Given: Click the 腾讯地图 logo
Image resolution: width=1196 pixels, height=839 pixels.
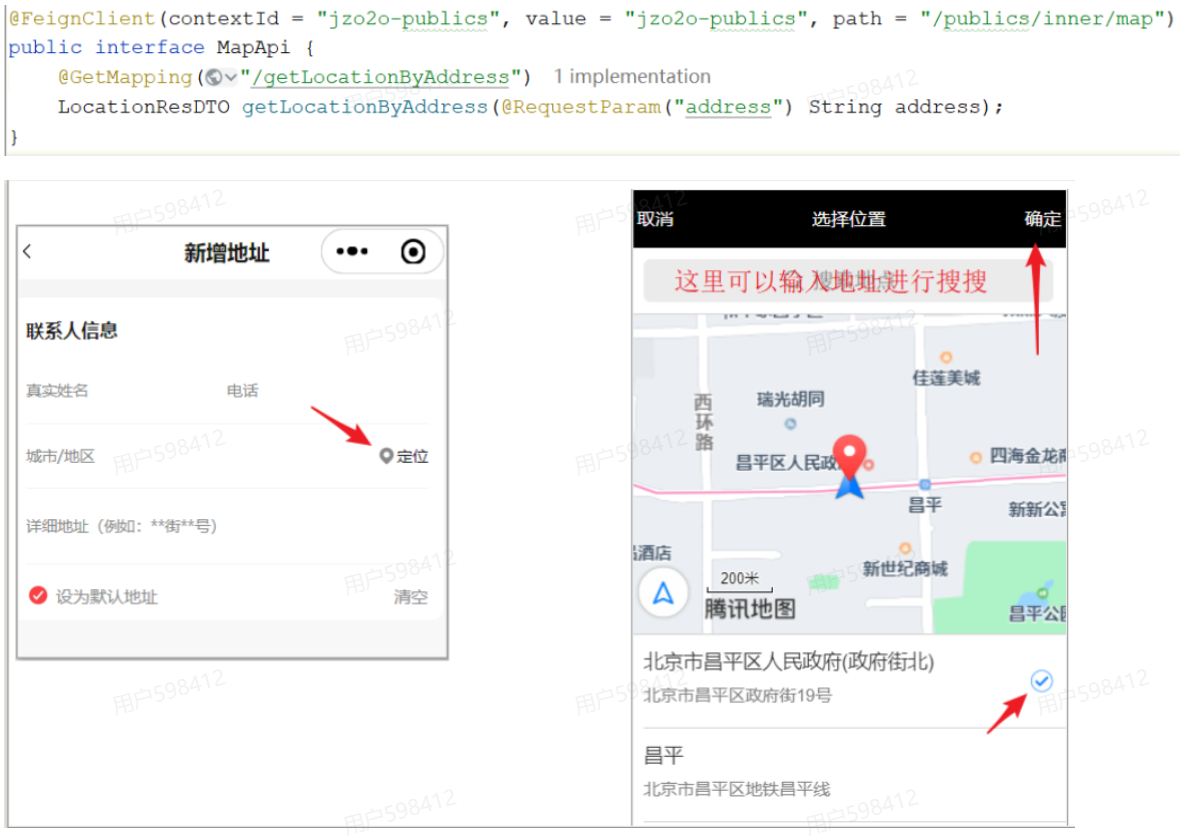Looking at the screenshot, I should (750, 608).
